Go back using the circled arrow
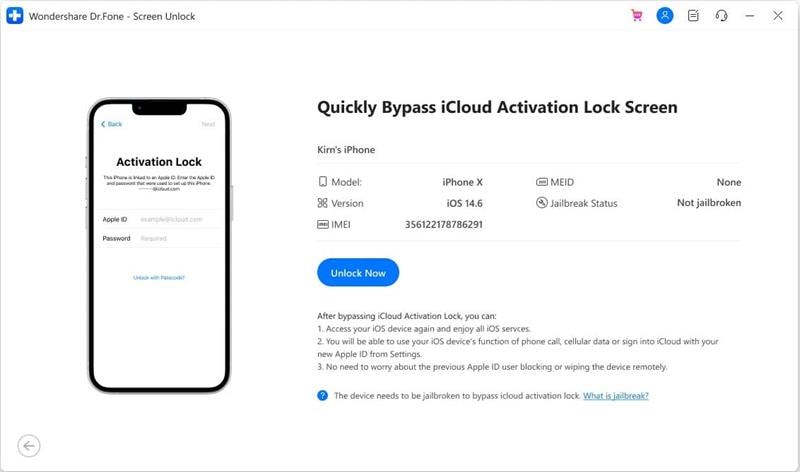 click(x=29, y=446)
